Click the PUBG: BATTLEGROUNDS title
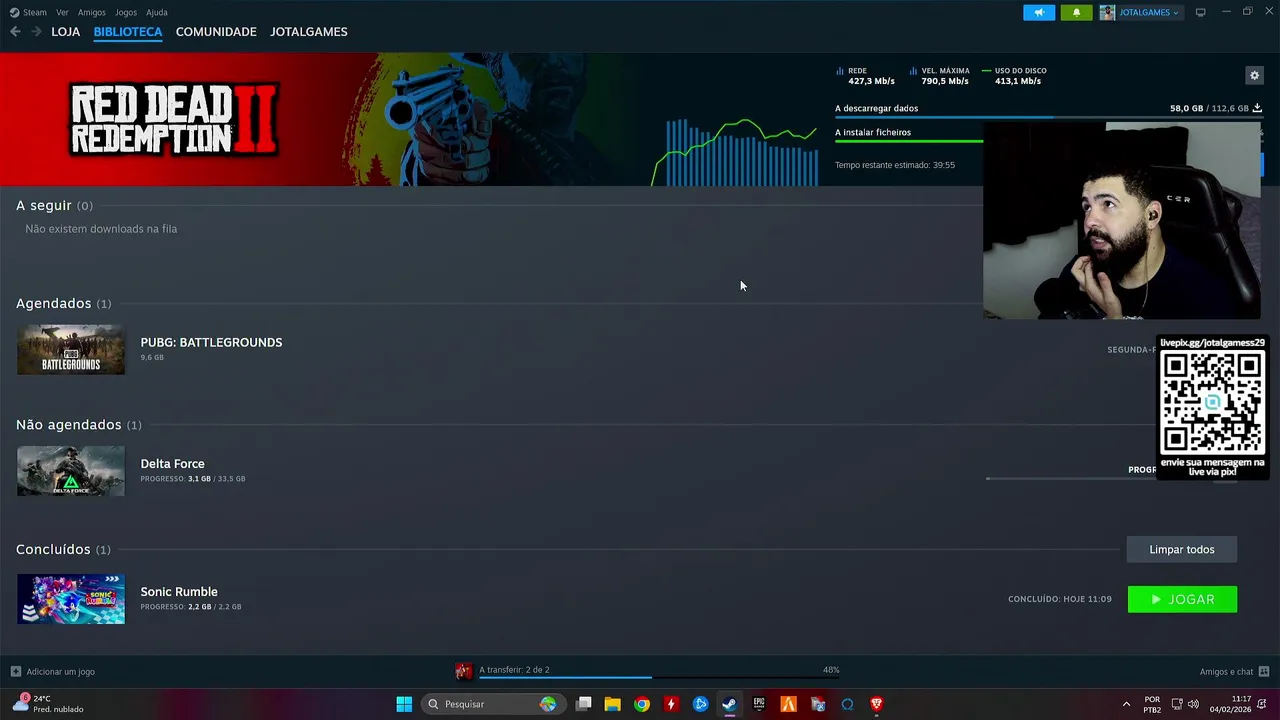This screenshot has height=720, width=1280. pyautogui.click(x=211, y=342)
